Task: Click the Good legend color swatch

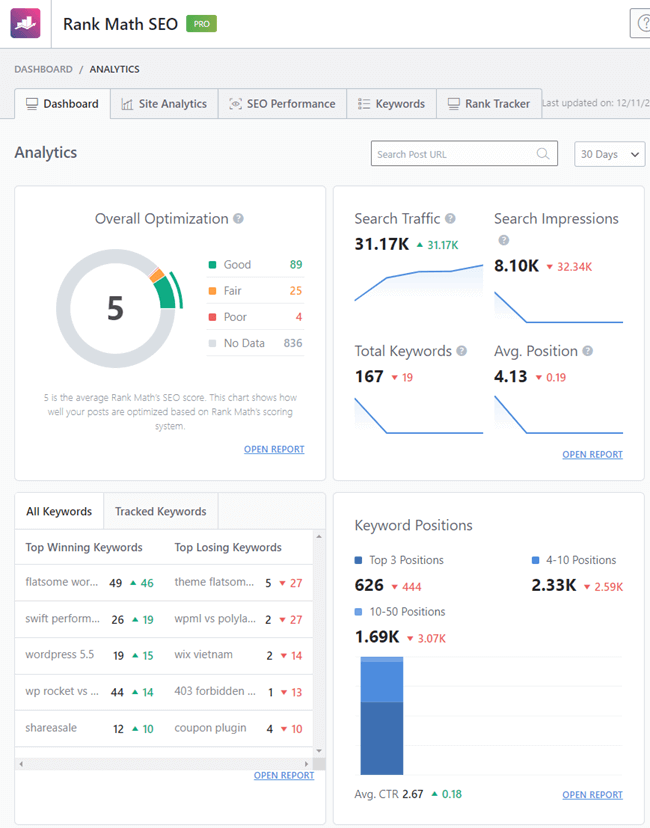Action: 212,265
